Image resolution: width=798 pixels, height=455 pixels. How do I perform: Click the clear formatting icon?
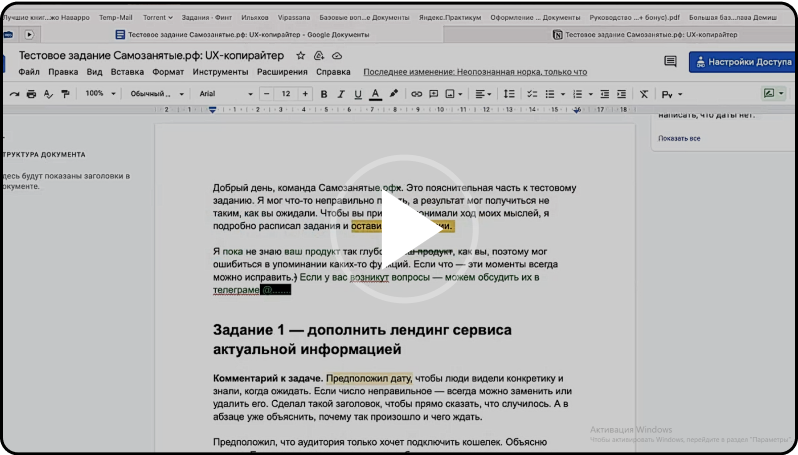point(644,94)
